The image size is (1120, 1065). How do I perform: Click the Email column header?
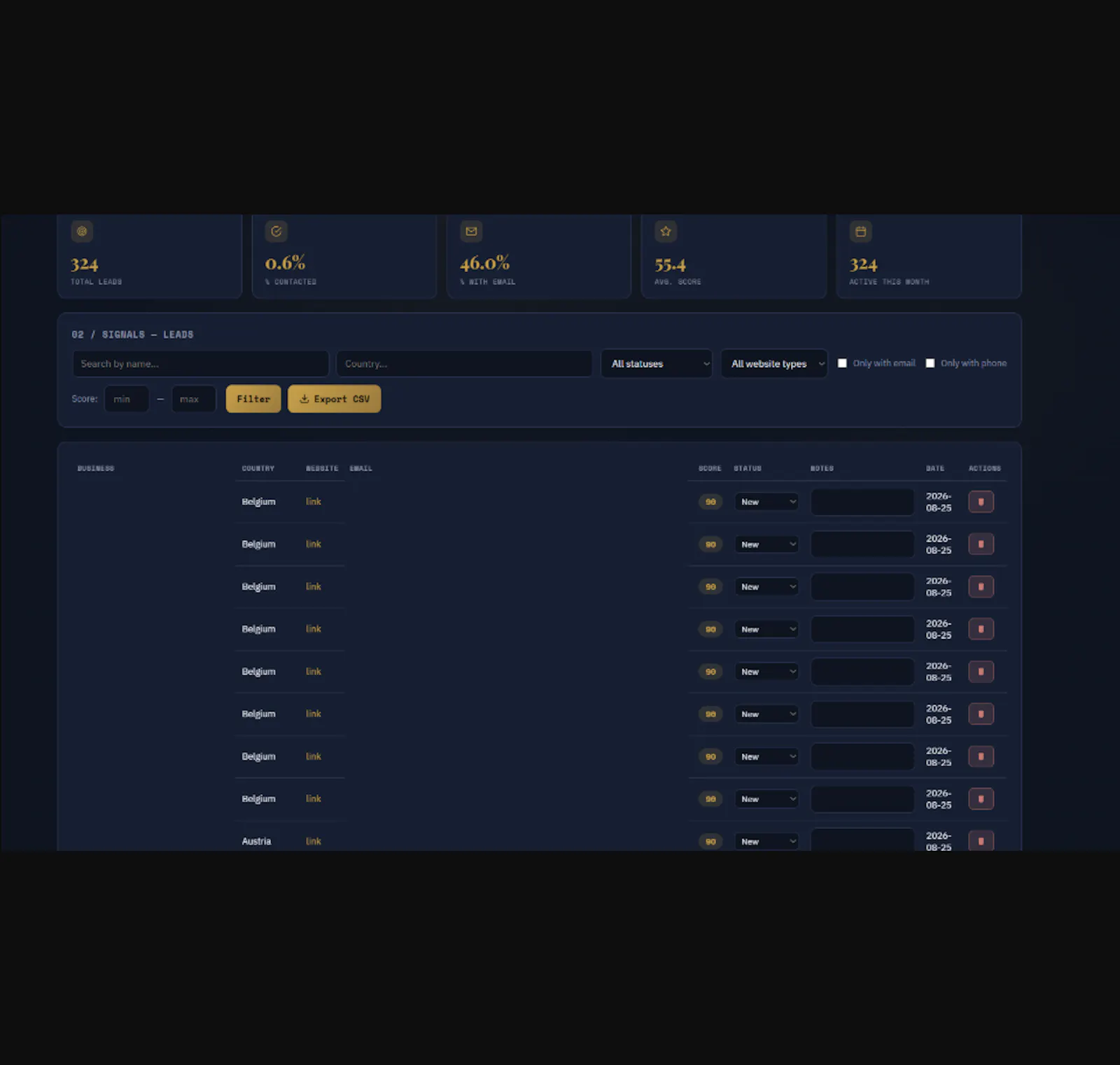point(361,468)
